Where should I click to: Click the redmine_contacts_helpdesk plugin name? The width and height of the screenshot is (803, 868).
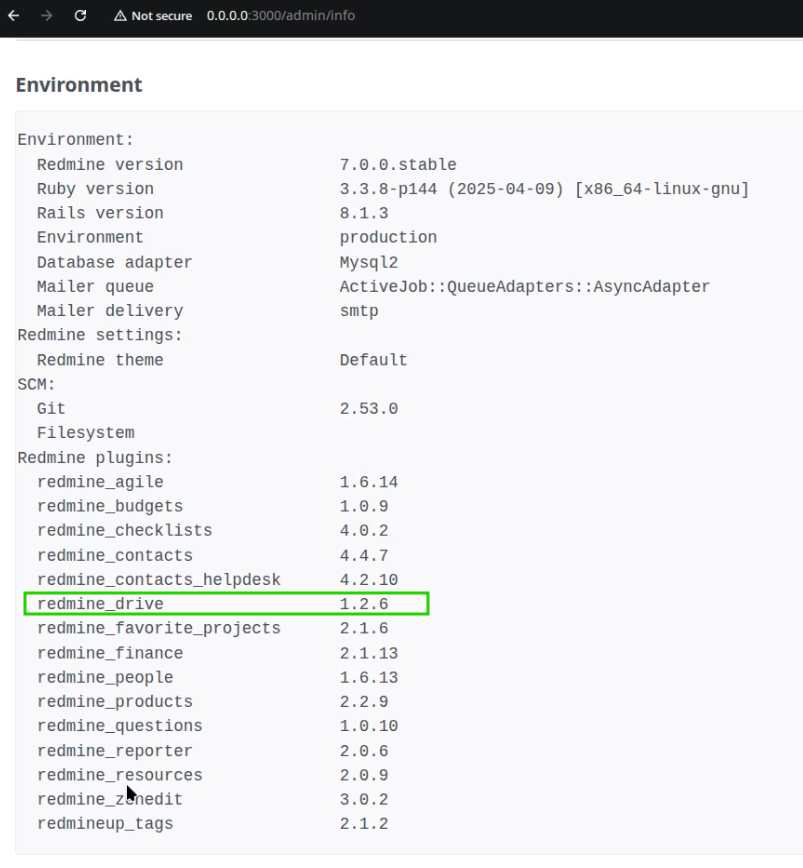(x=159, y=580)
